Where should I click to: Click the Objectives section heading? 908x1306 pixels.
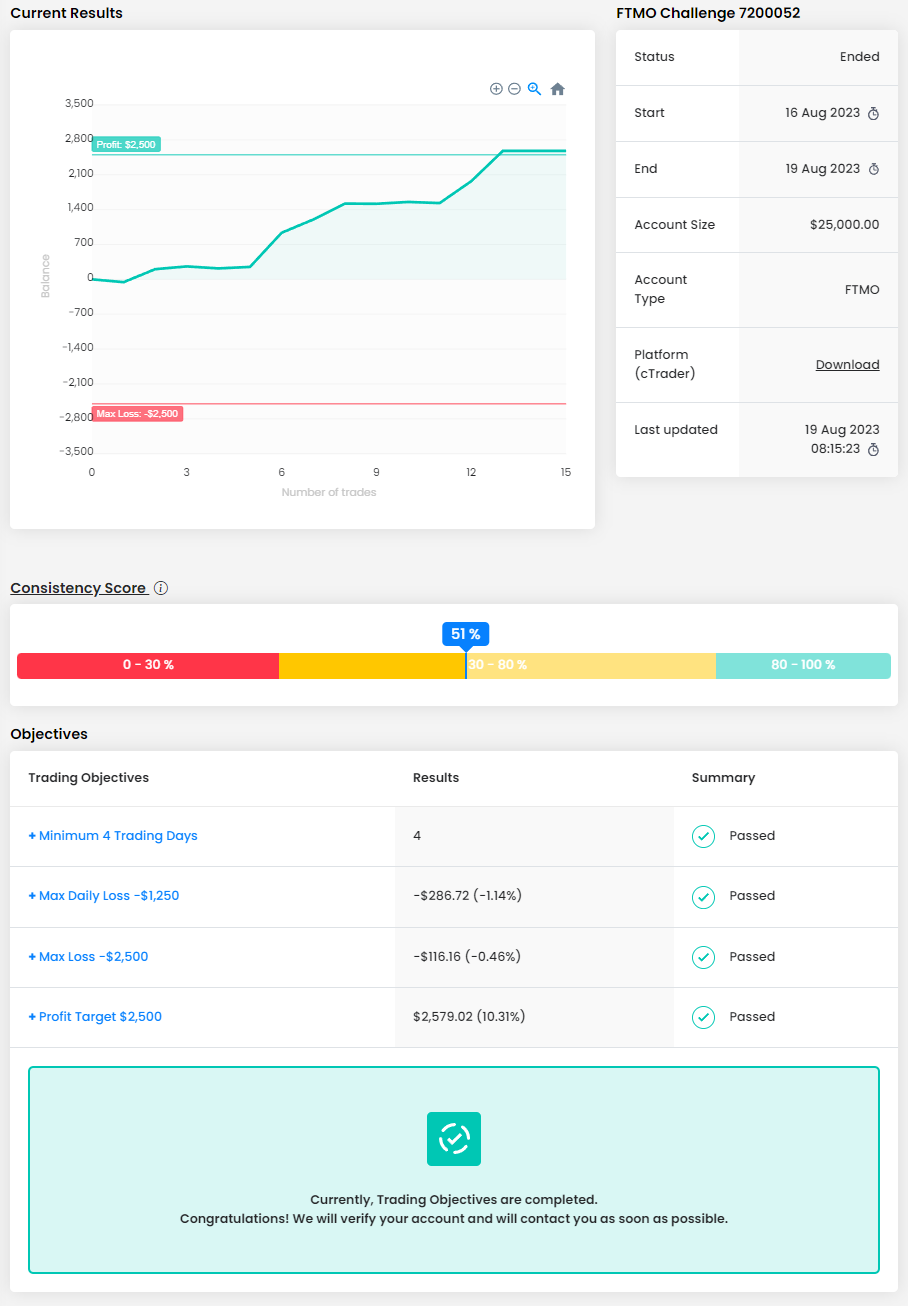49,734
